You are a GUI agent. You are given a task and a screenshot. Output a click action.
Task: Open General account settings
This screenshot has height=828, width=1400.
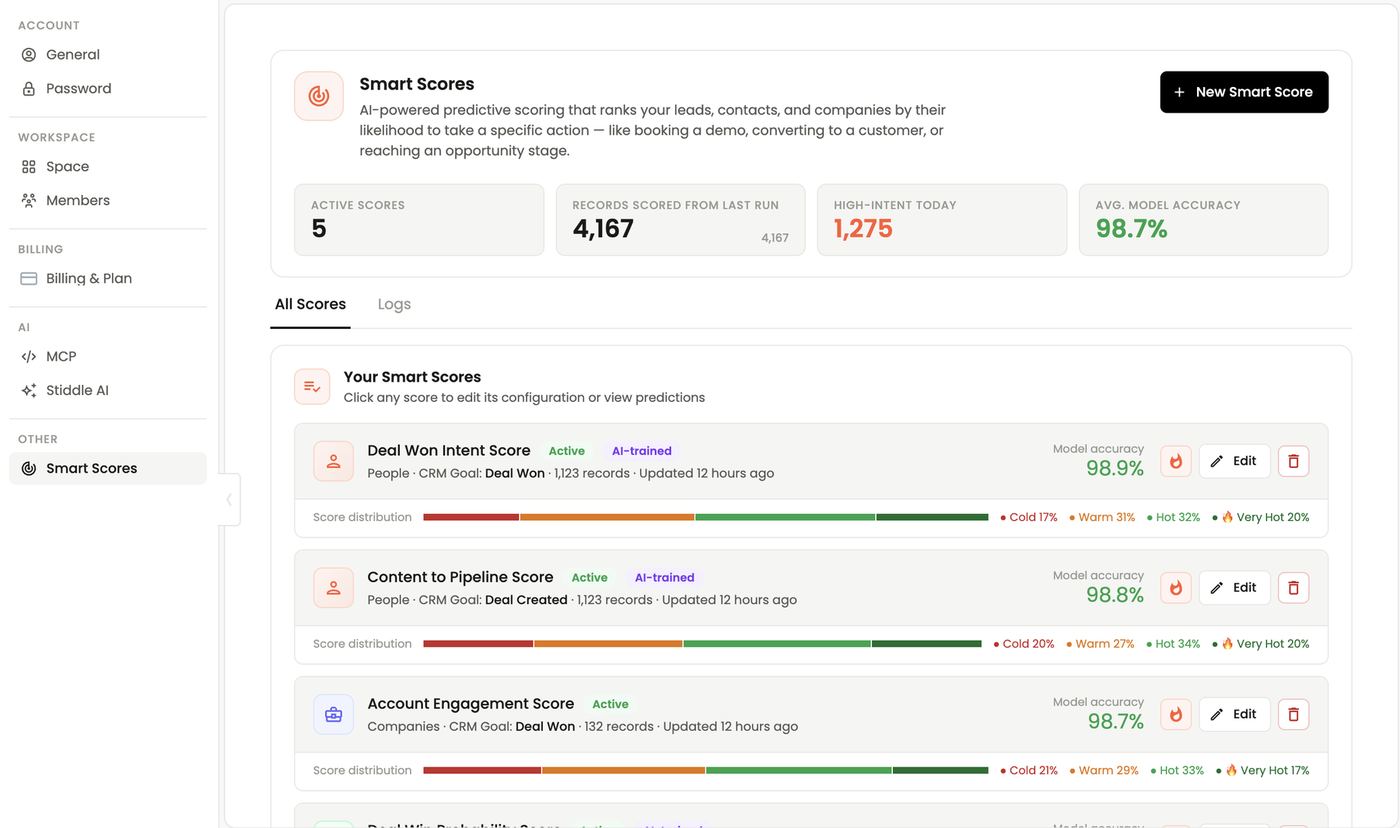108,54
